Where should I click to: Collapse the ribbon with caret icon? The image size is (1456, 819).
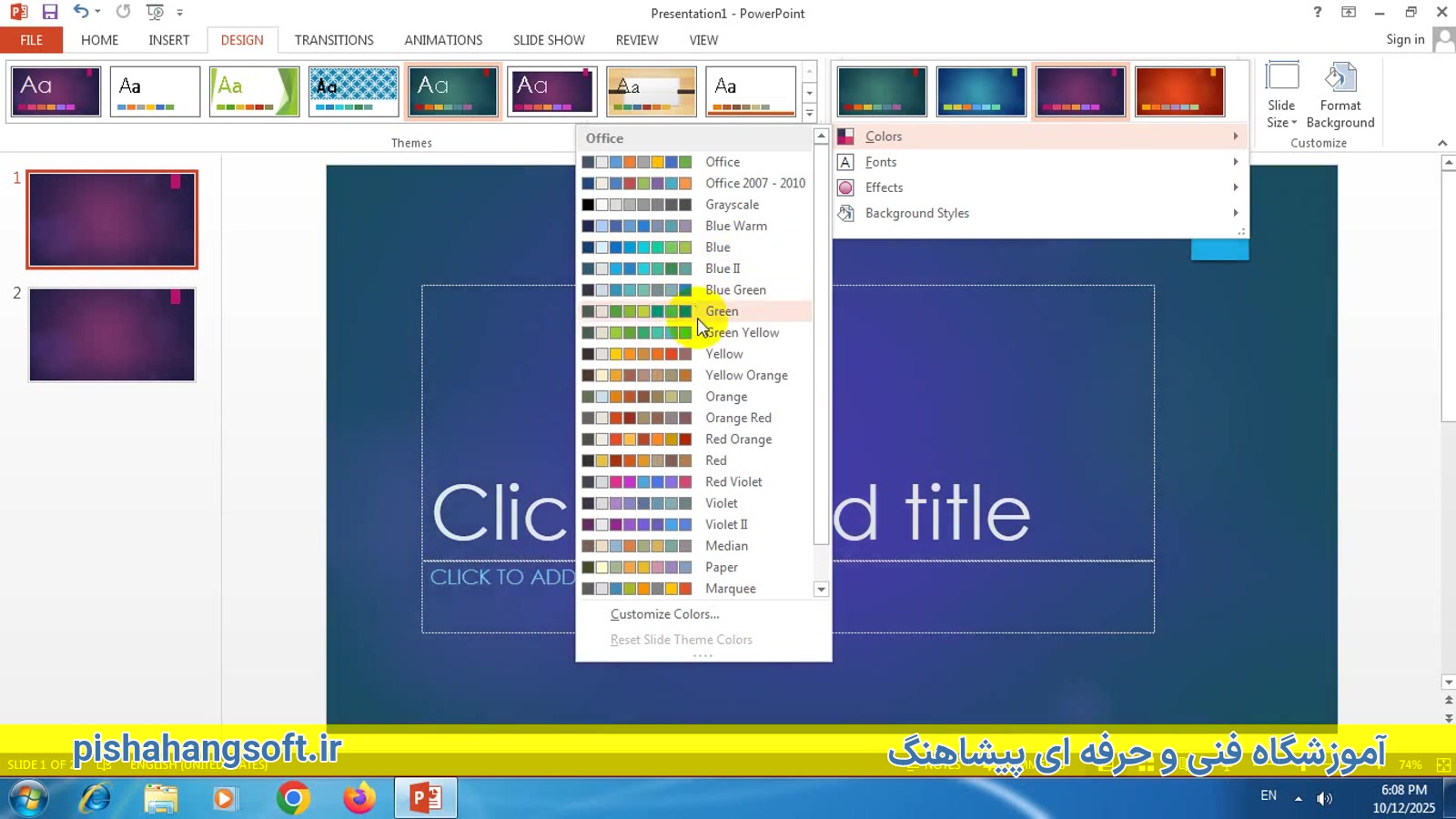point(1442,143)
